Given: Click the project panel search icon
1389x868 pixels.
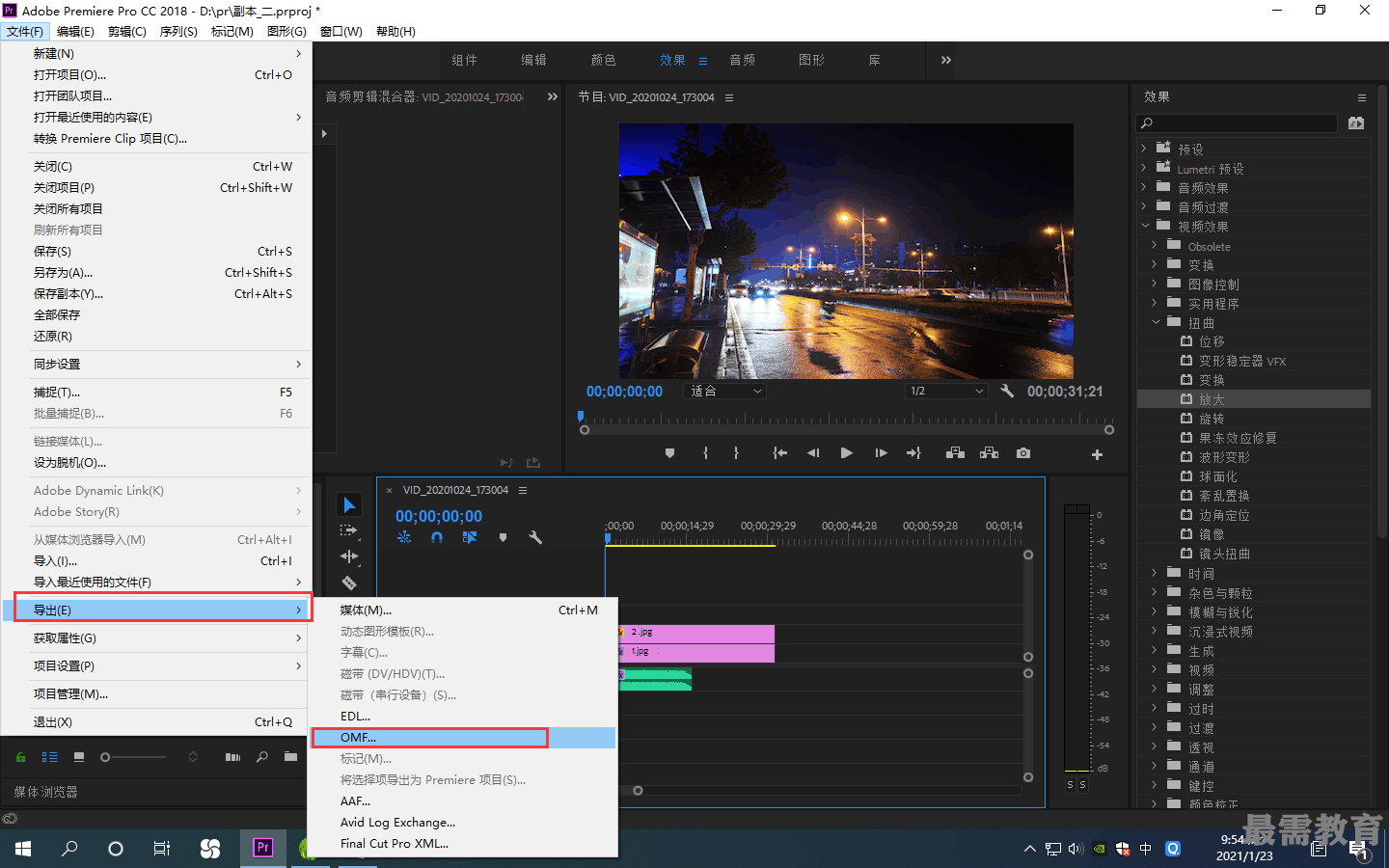Looking at the screenshot, I should click(x=262, y=757).
